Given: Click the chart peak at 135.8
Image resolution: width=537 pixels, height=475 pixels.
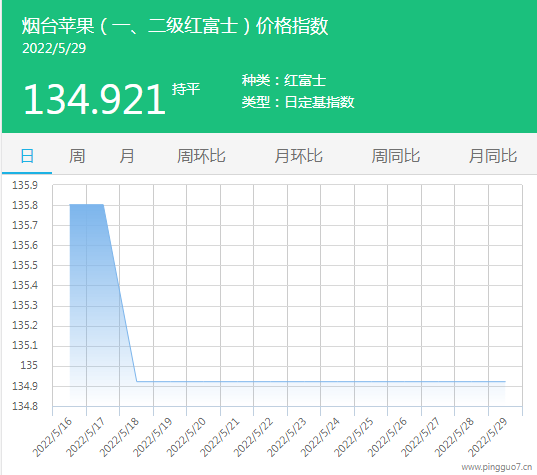Looking at the screenshot, I should coord(87,205).
